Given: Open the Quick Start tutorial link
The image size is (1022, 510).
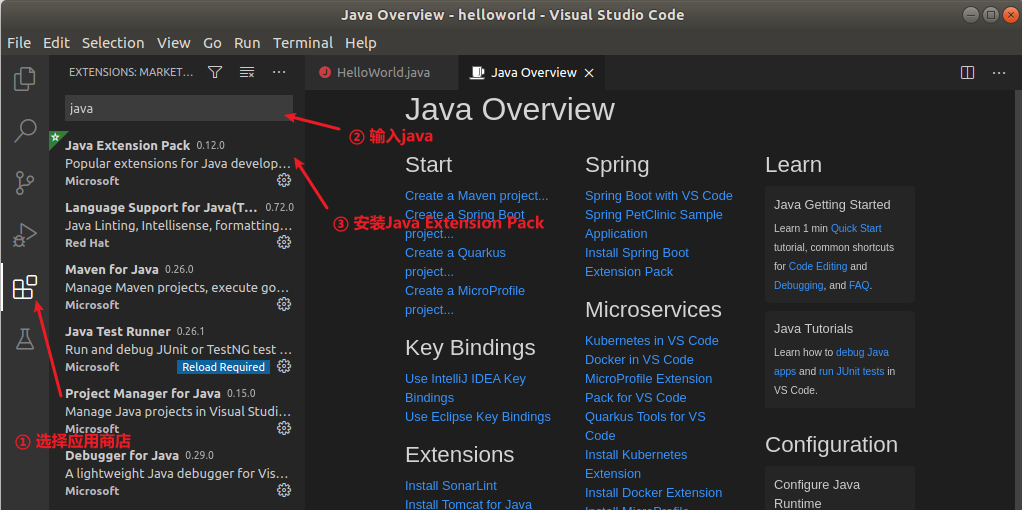Looking at the screenshot, I should pos(856,228).
